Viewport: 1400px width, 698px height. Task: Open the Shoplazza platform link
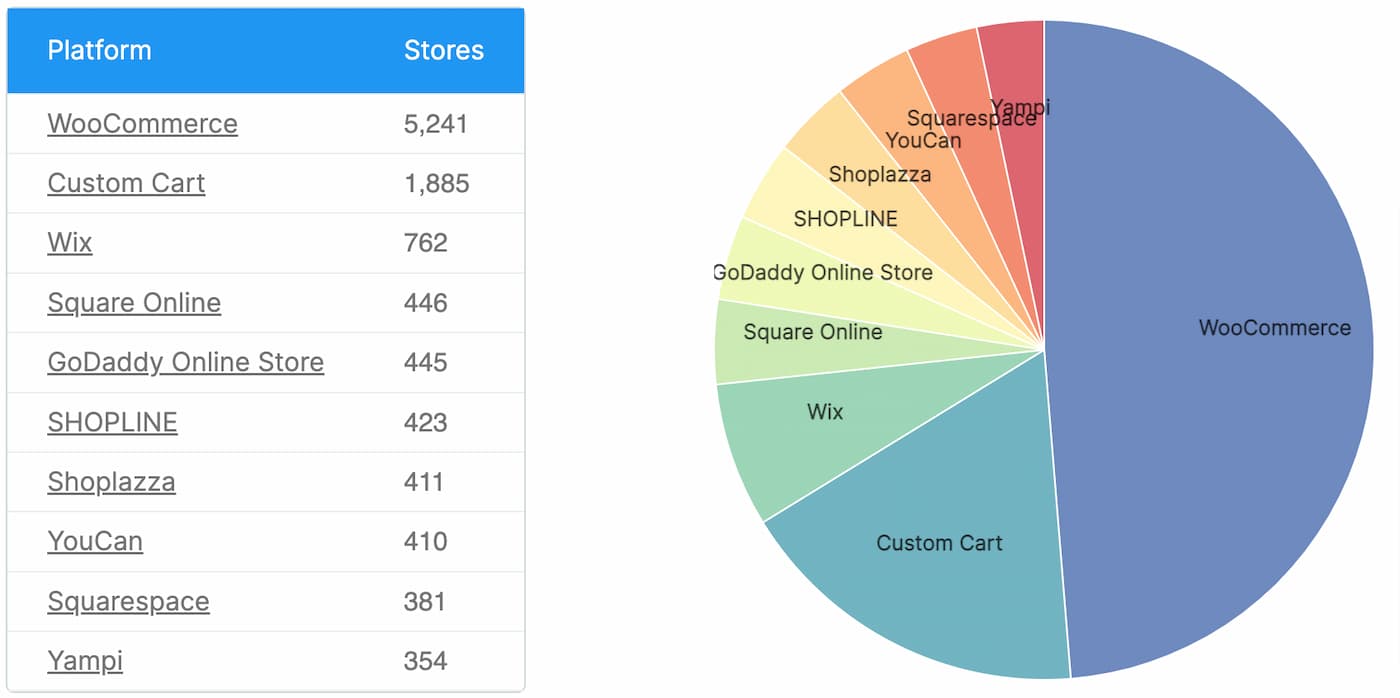click(111, 482)
